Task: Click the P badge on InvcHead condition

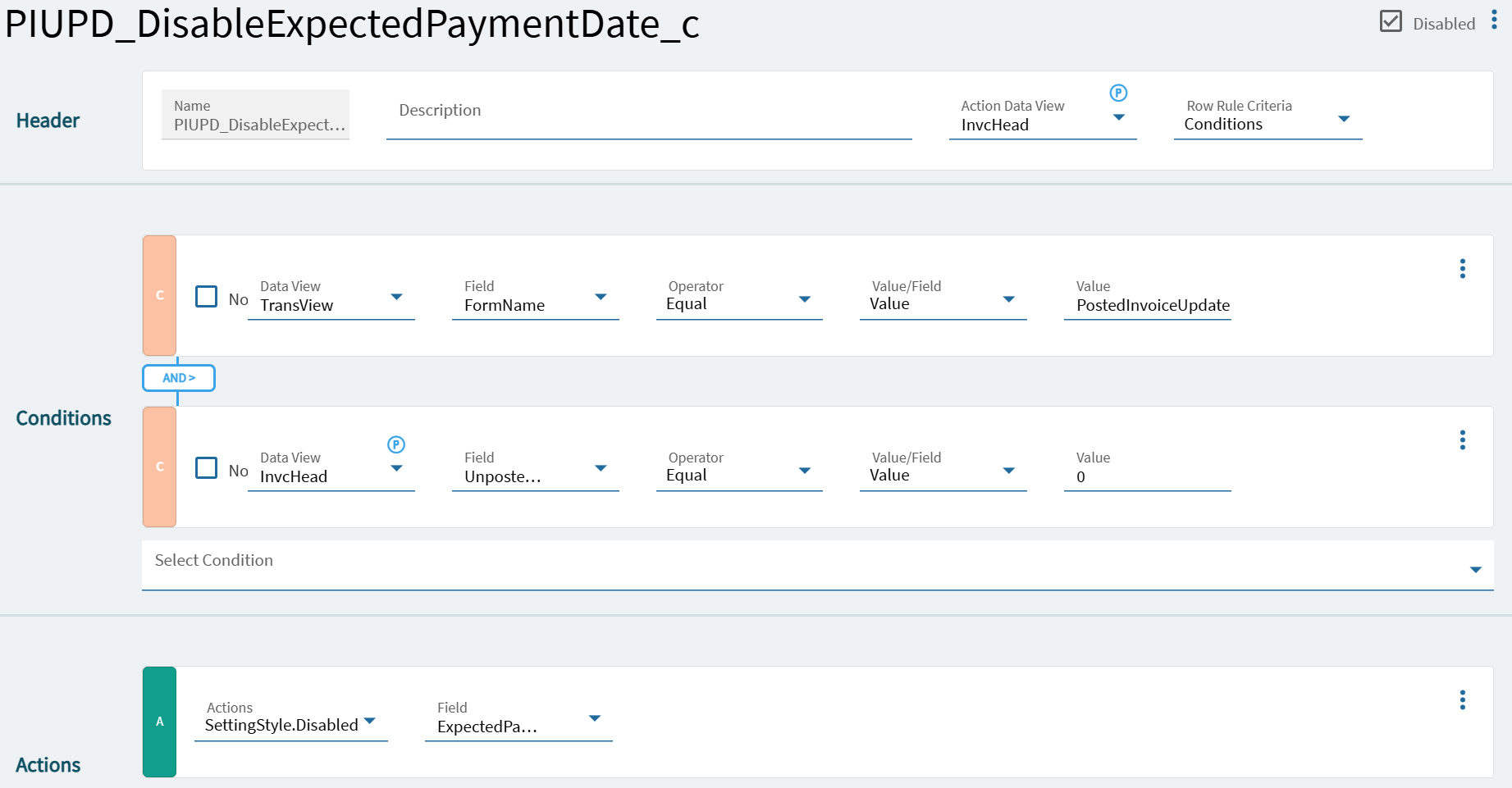Action: (396, 444)
